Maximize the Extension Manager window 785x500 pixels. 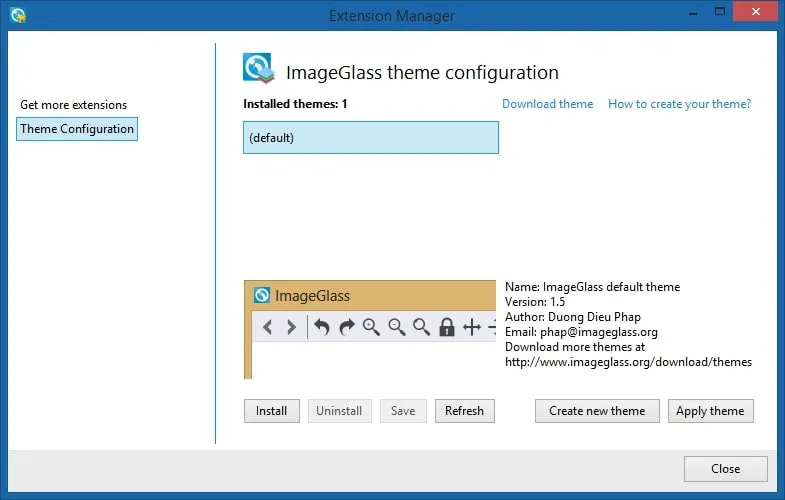(x=719, y=12)
